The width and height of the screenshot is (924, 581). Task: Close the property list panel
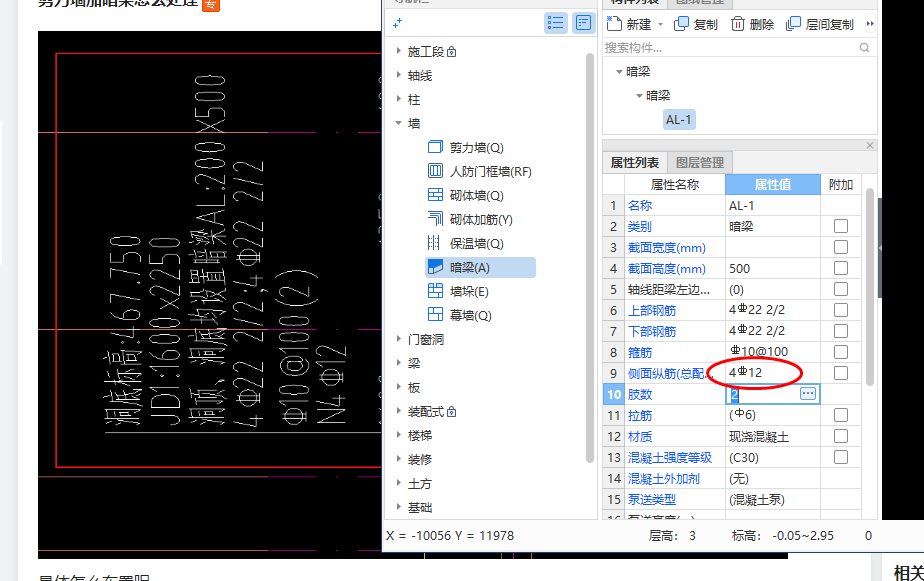870,146
